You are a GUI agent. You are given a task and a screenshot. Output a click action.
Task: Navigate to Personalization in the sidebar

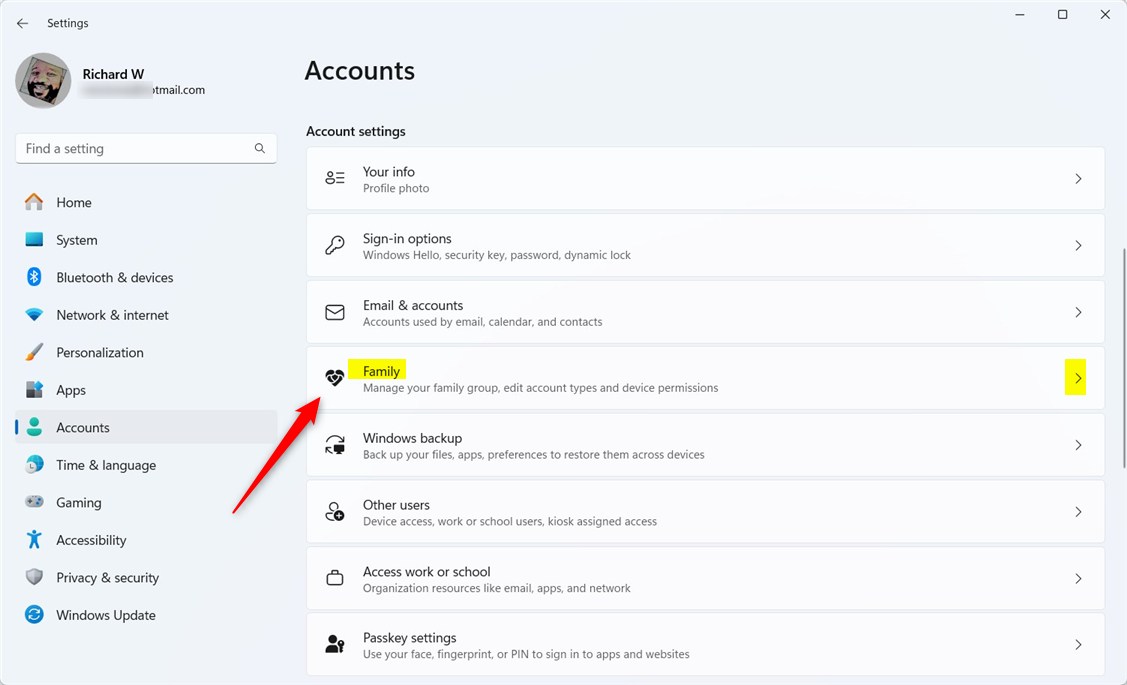tap(100, 352)
